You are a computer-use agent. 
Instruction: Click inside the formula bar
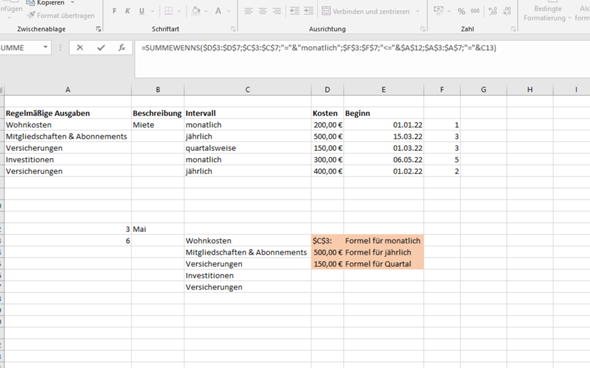pos(361,59)
